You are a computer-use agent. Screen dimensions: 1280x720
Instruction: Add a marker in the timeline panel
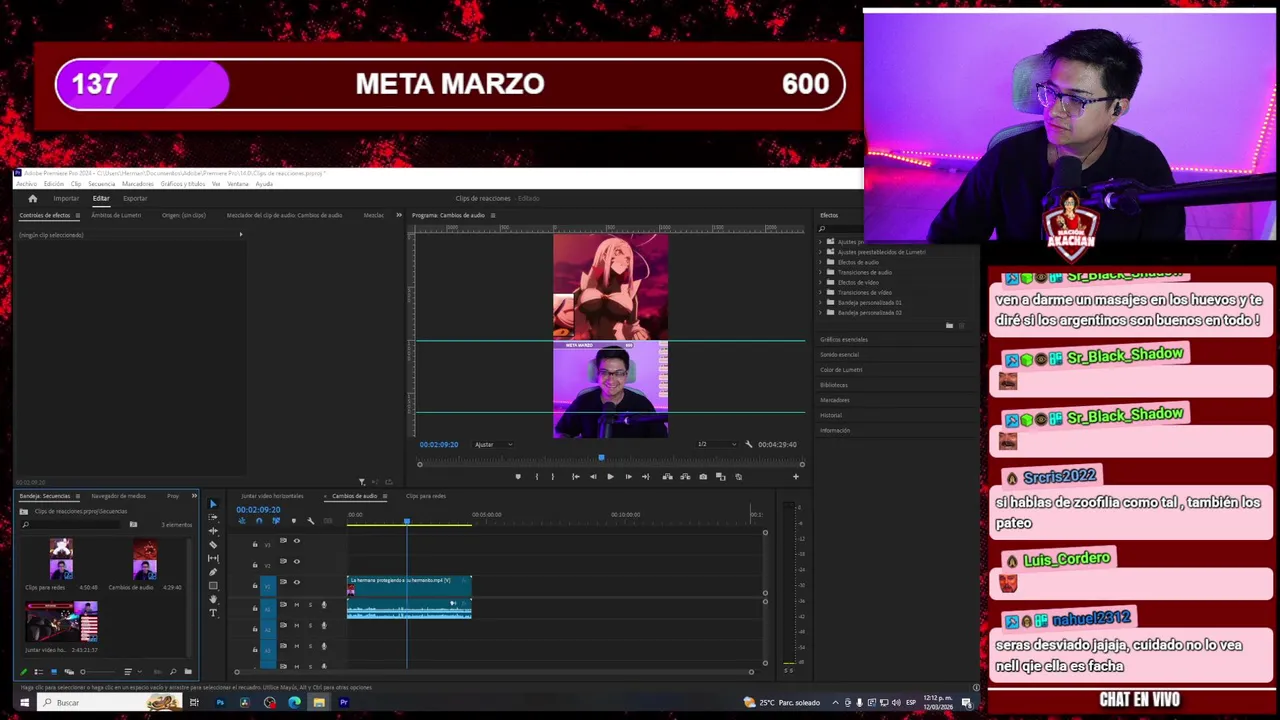coord(294,521)
